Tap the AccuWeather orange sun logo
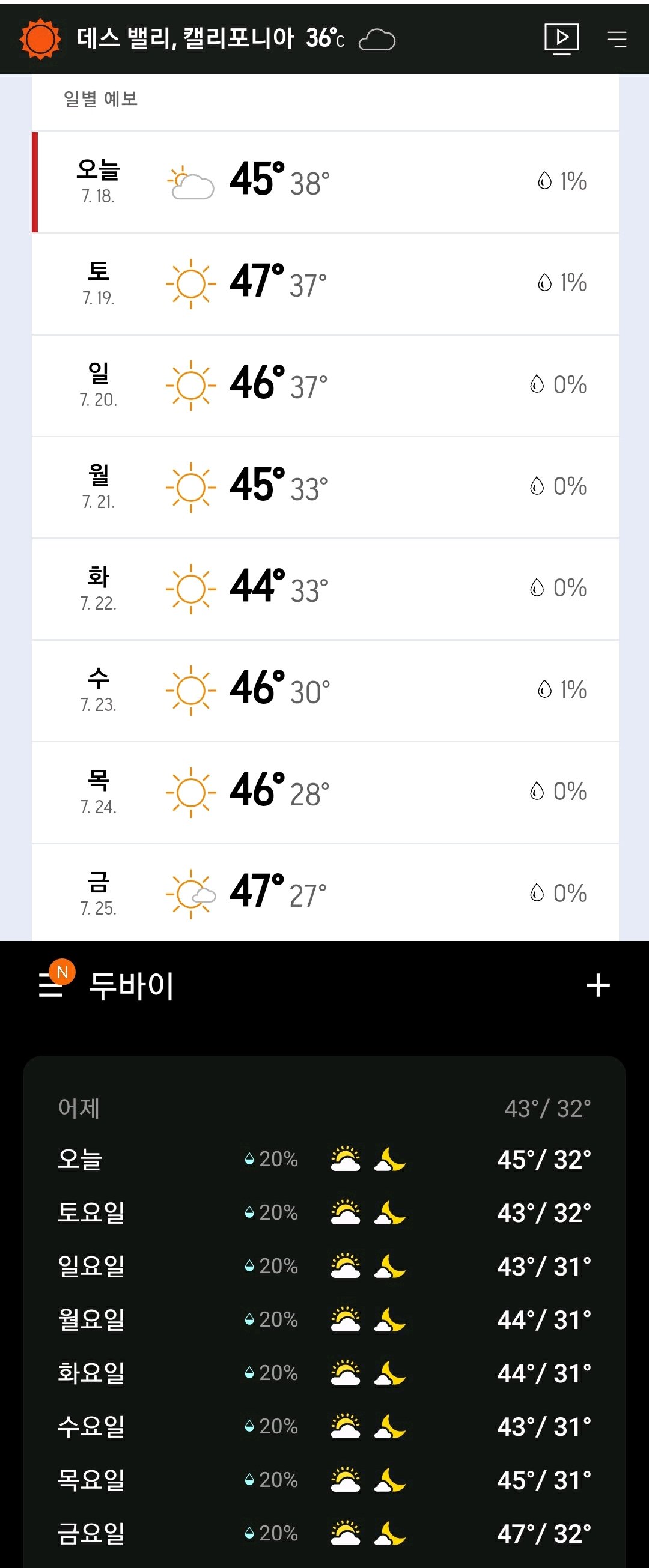649x1568 pixels. 40,39
